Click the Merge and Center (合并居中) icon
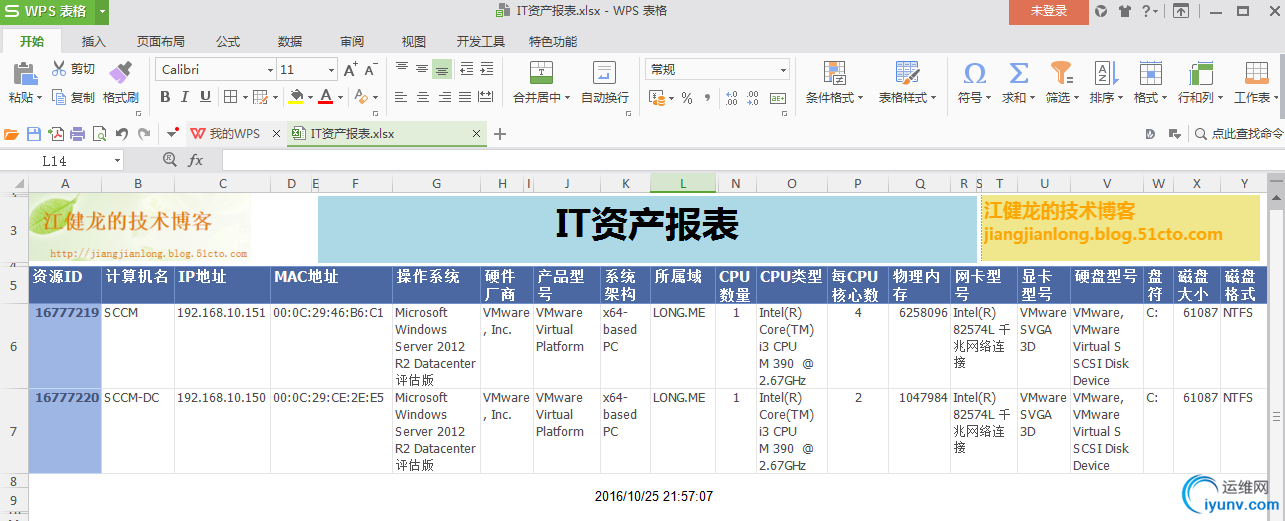Viewport: 1285px width, 521px height. (x=541, y=72)
